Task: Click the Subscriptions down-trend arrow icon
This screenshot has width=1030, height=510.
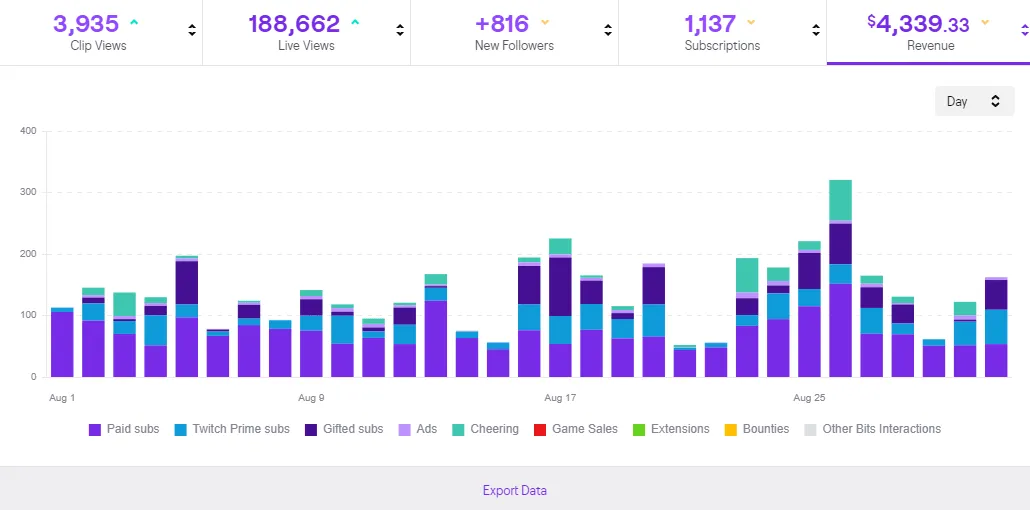Action: click(751, 22)
